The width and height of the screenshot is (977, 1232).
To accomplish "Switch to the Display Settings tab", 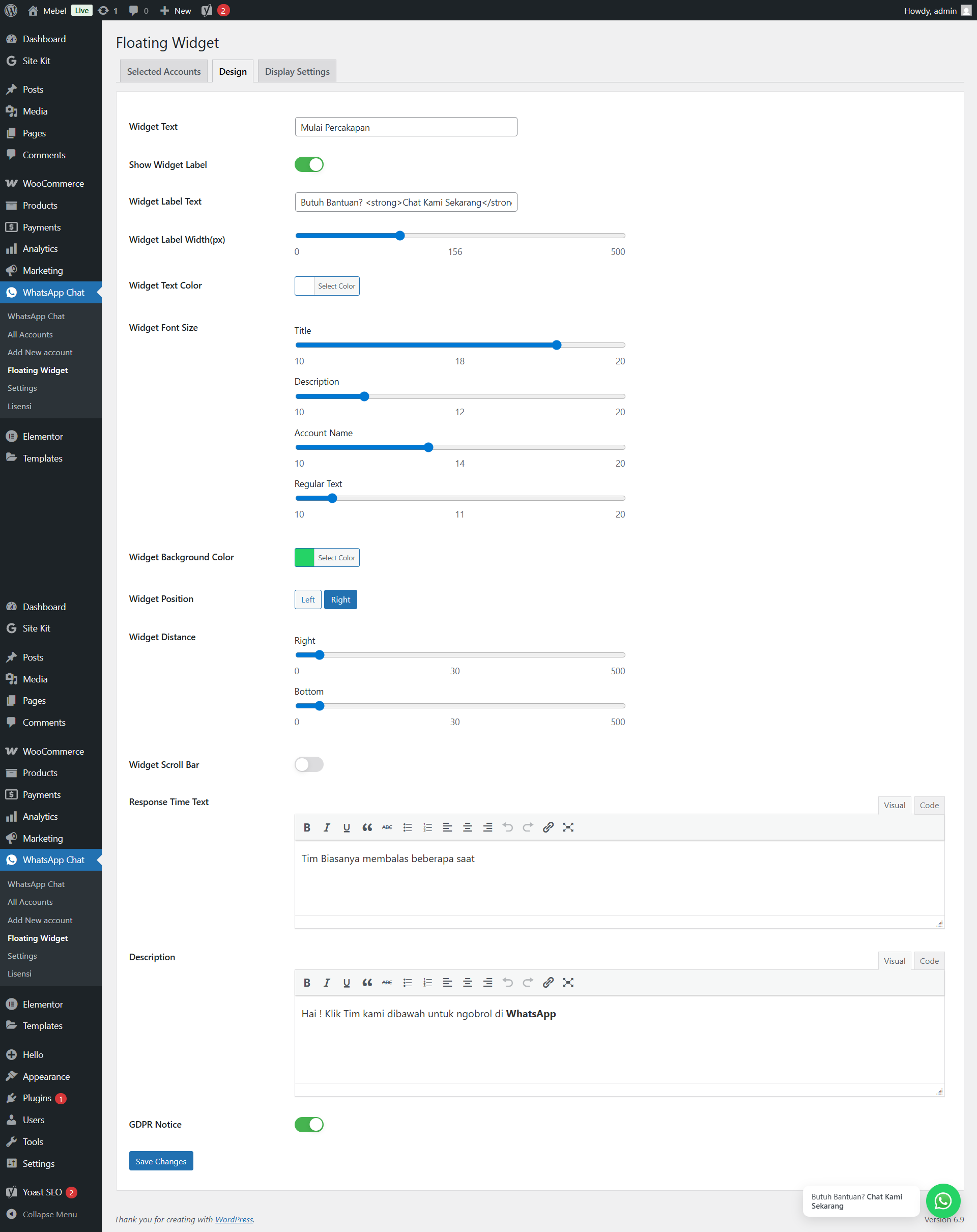I will coord(297,71).
